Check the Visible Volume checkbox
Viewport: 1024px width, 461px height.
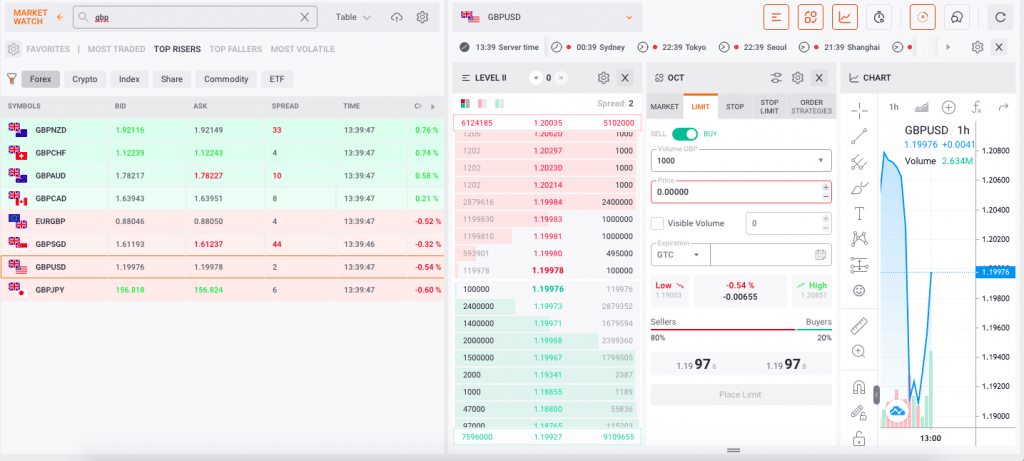coord(658,223)
